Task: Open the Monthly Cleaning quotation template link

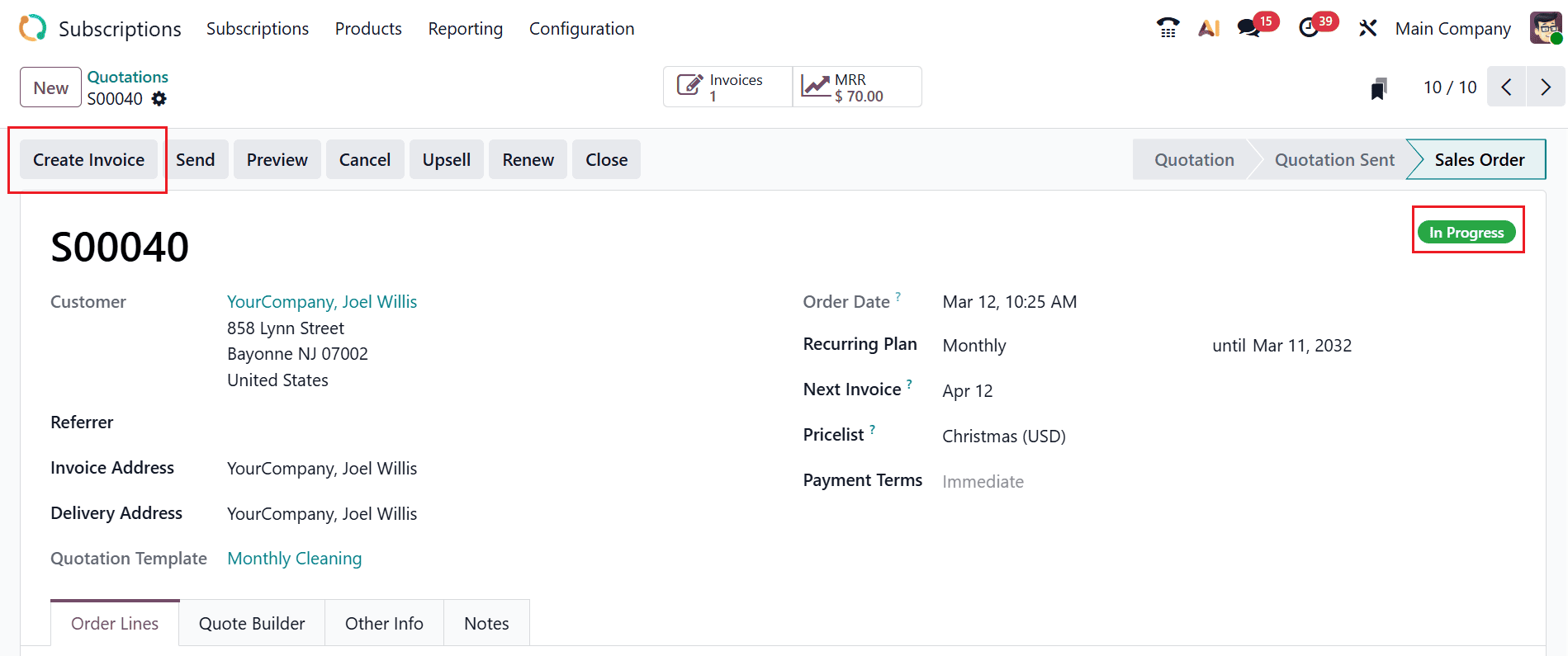Action: coord(294,559)
